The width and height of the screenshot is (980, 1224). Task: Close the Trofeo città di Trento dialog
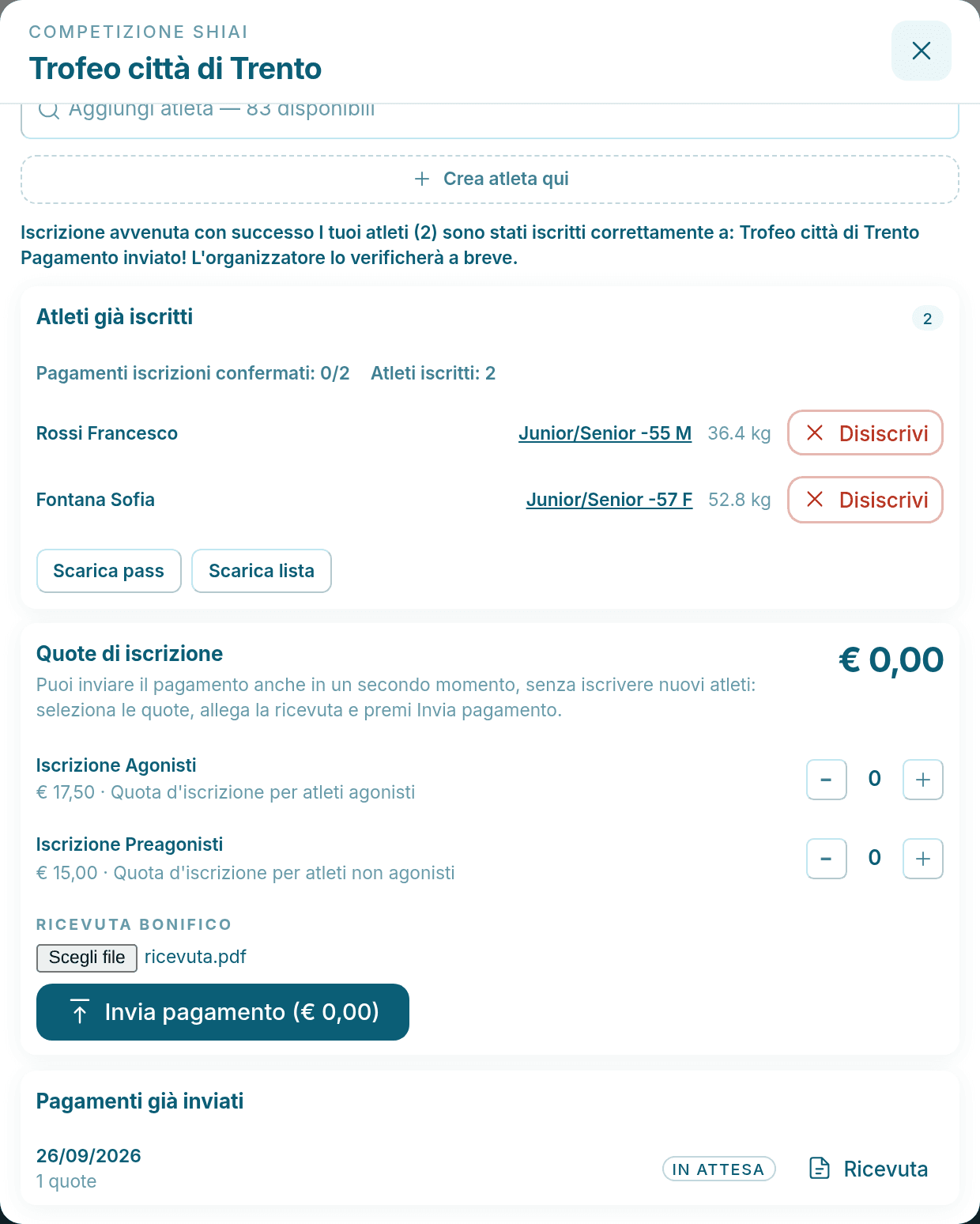pos(922,51)
